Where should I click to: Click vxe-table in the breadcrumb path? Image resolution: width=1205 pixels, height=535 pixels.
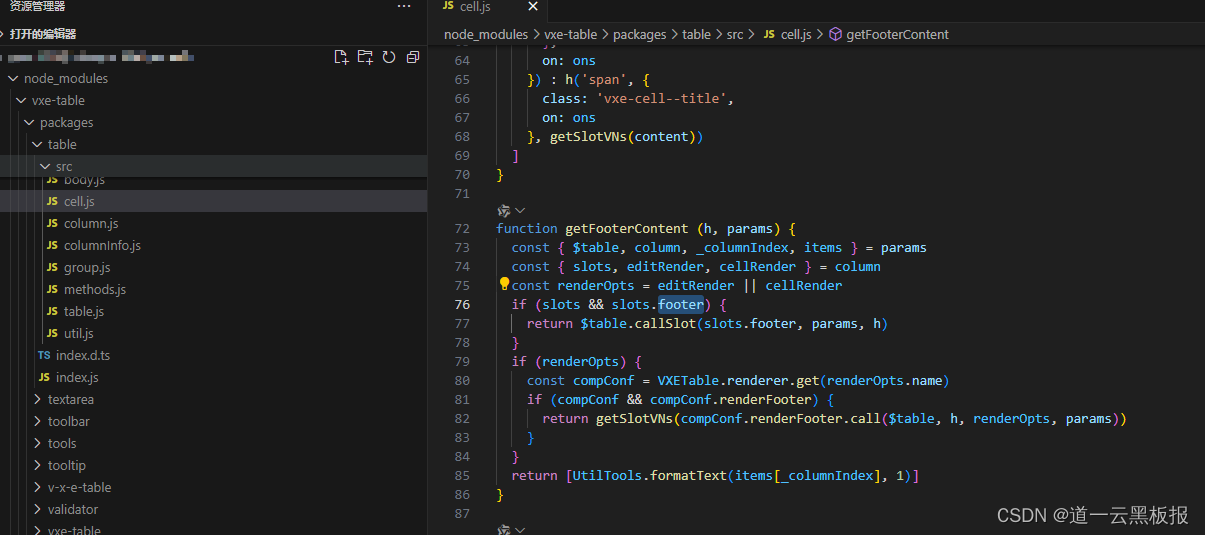click(x=570, y=34)
